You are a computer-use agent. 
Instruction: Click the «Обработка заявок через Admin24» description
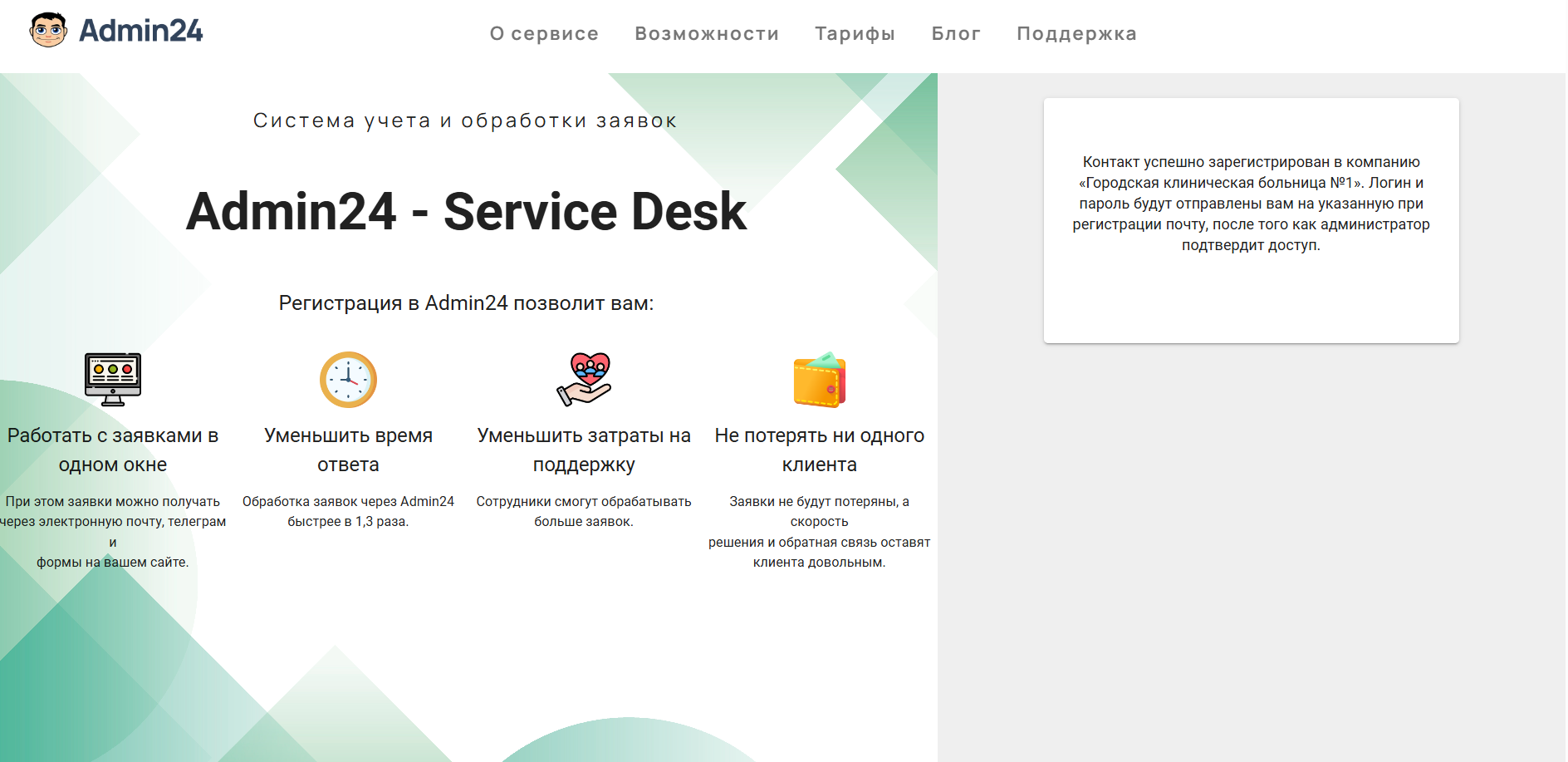349,512
